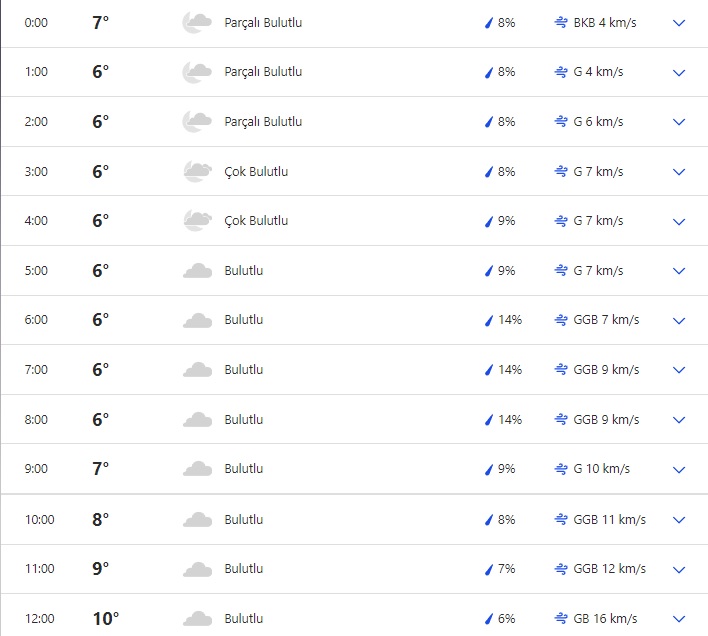Screen dimensions: 708x636
Task: Click the wind icon in 10:00 row
Action: pyautogui.click(x=561, y=520)
